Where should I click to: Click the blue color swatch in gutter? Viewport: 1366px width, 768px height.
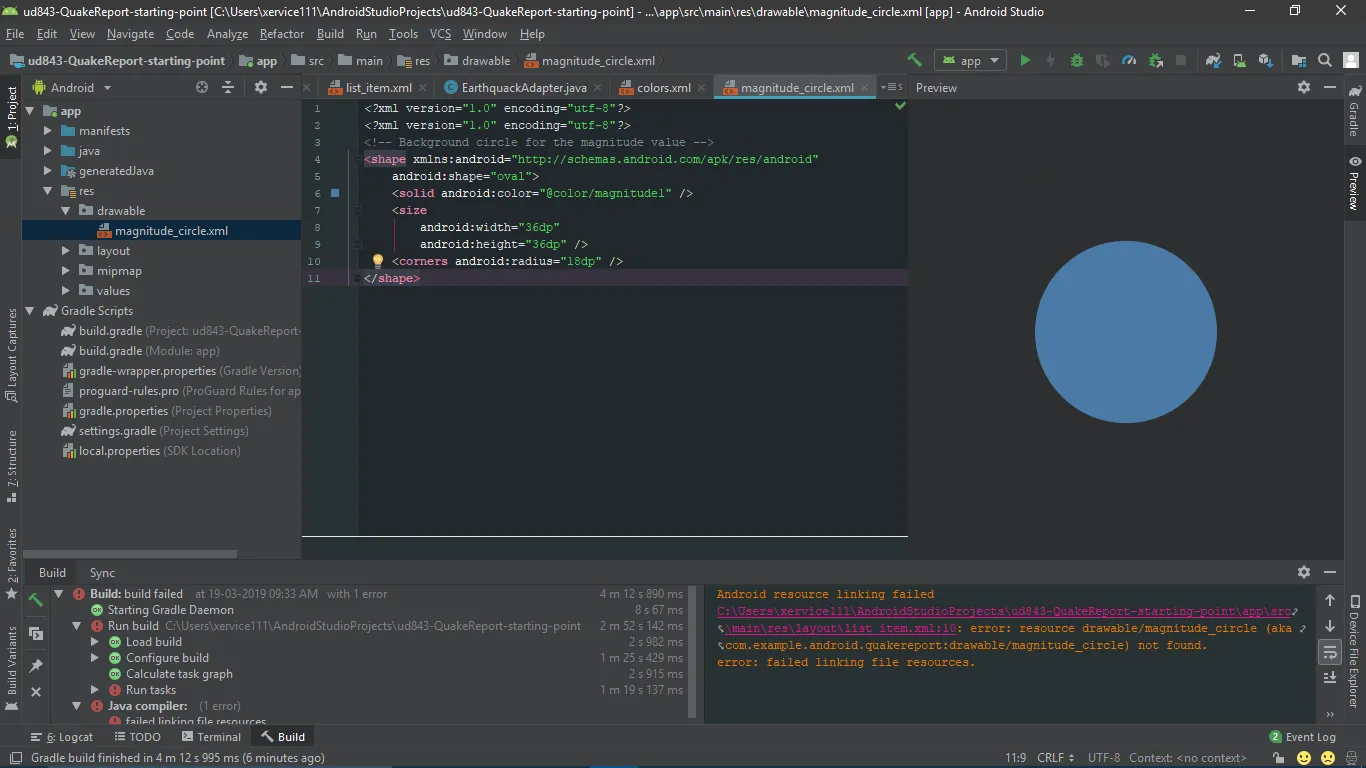coord(335,193)
